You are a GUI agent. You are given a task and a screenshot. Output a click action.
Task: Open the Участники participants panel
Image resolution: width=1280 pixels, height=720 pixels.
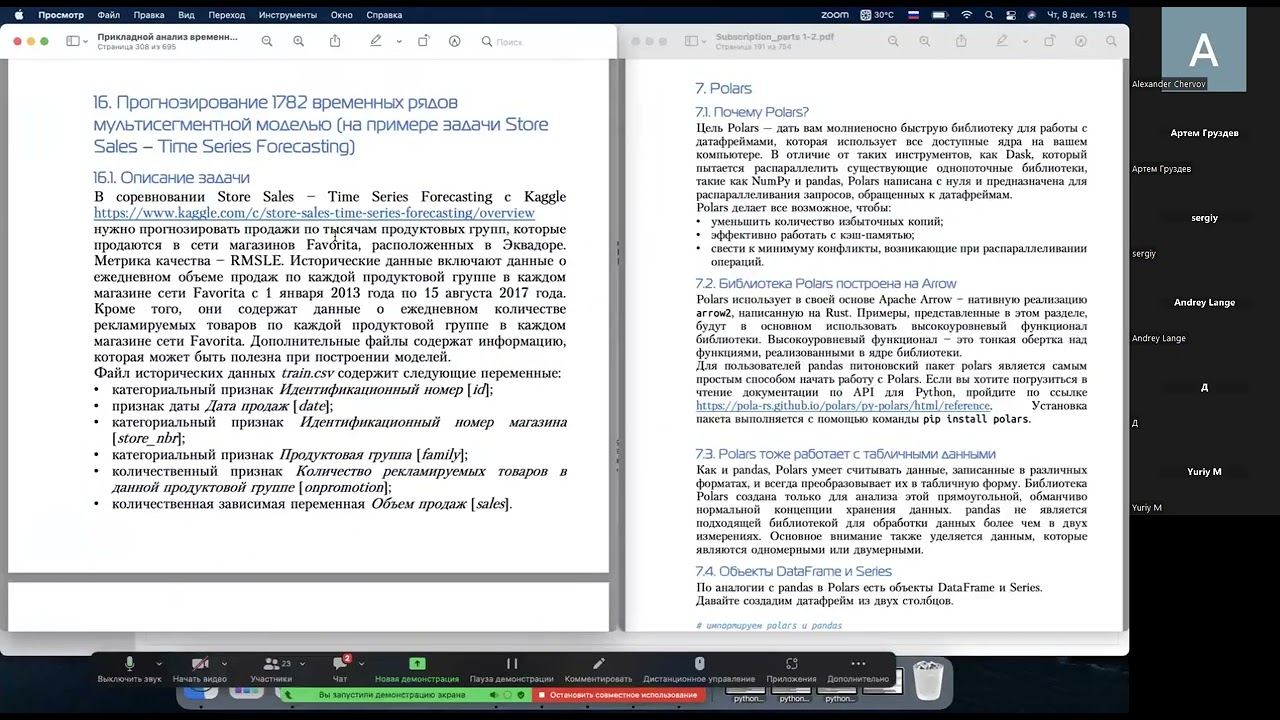point(271,670)
